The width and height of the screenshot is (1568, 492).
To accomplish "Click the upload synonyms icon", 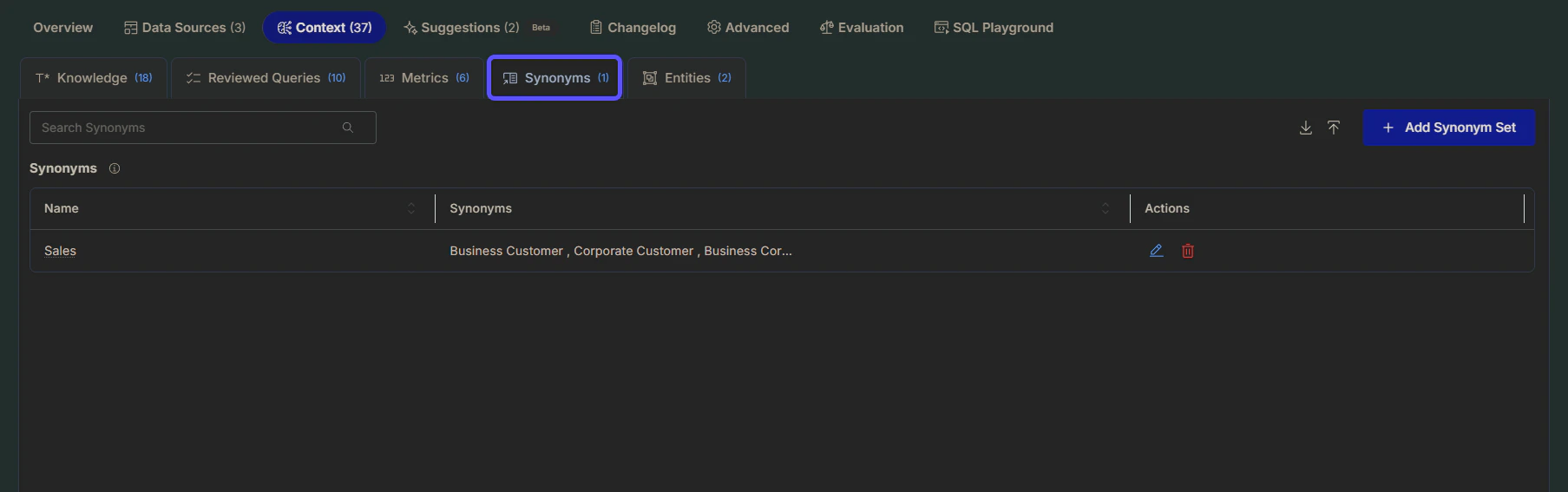I will point(1334,128).
